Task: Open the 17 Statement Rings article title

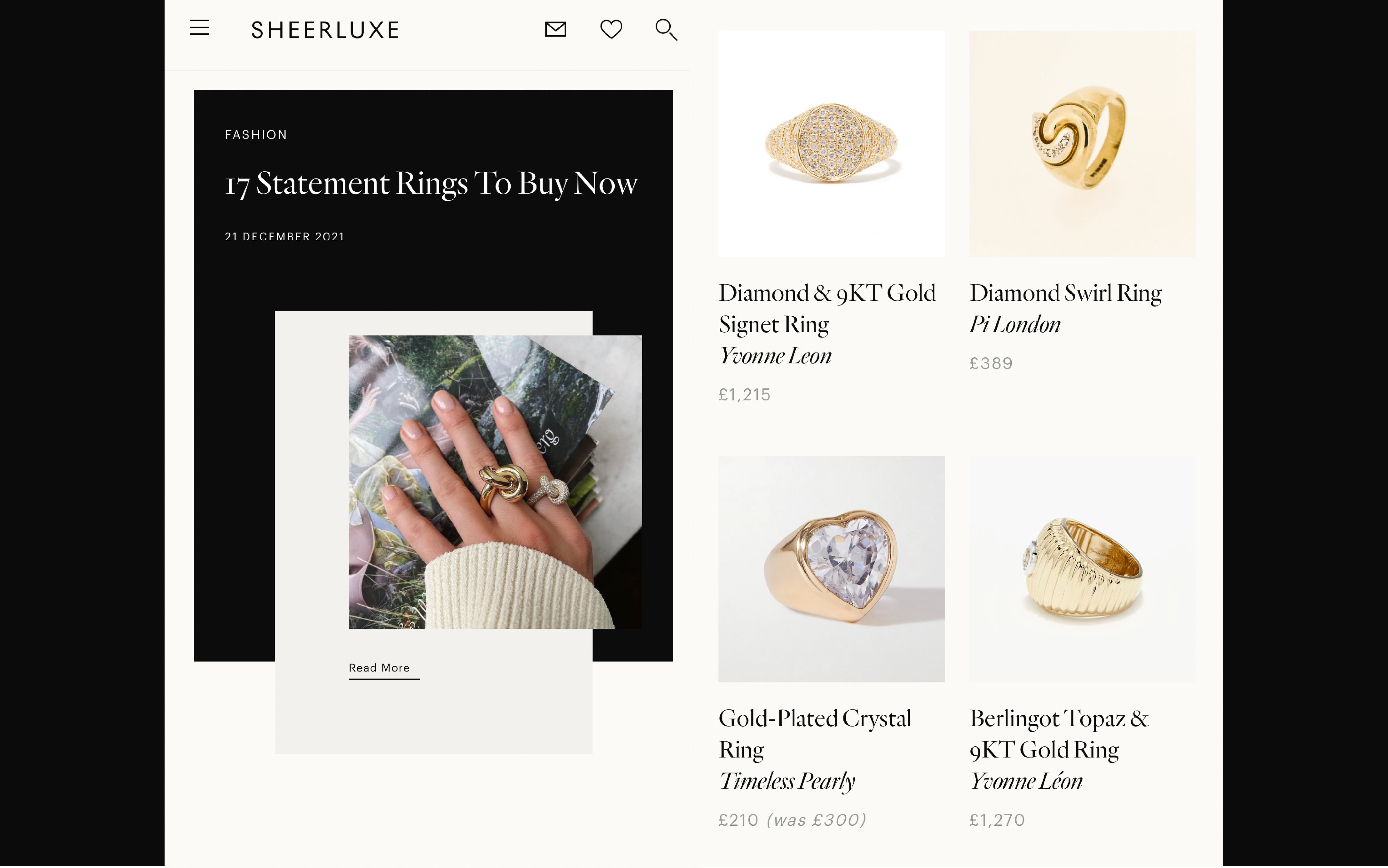Action: [431, 184]
